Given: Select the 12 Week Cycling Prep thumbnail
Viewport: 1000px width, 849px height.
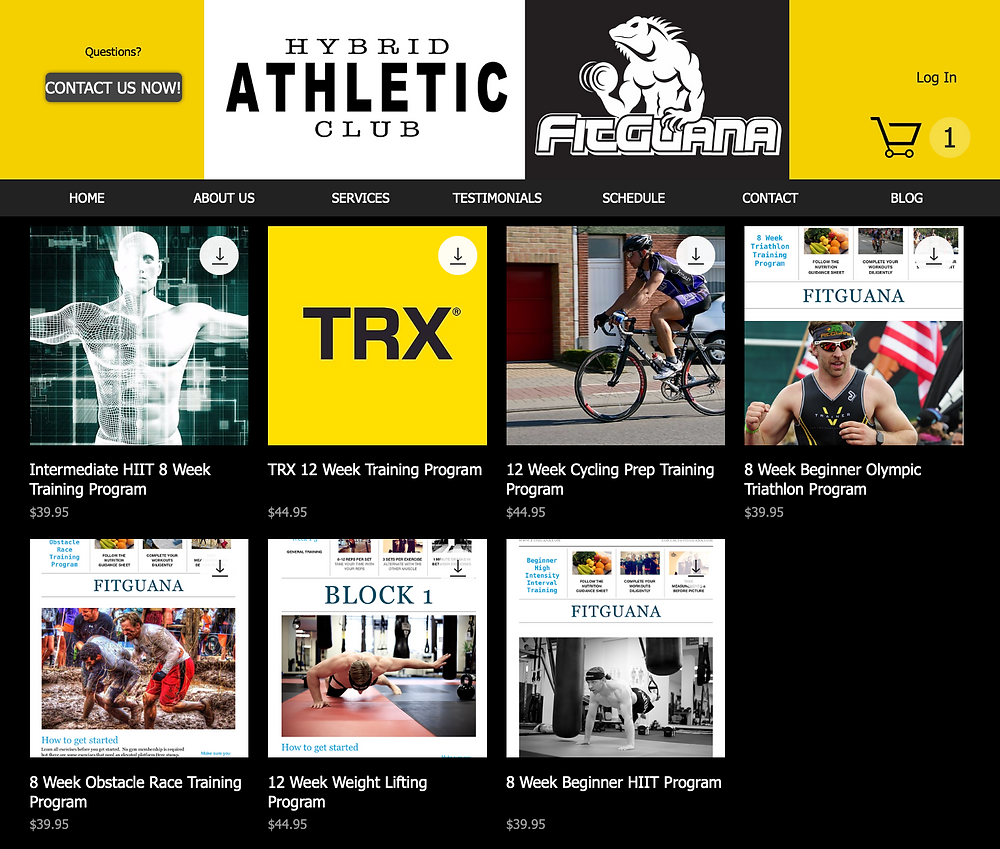Looking at the screenshot, I should [x=615, y=336].
